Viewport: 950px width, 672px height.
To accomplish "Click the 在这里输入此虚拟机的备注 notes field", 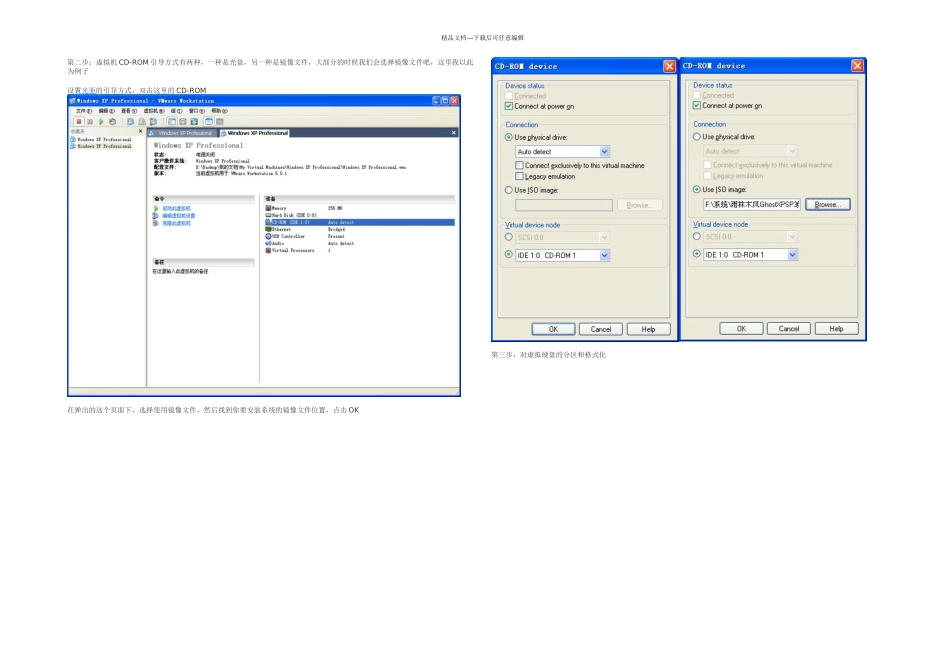I will pos(181,271).
